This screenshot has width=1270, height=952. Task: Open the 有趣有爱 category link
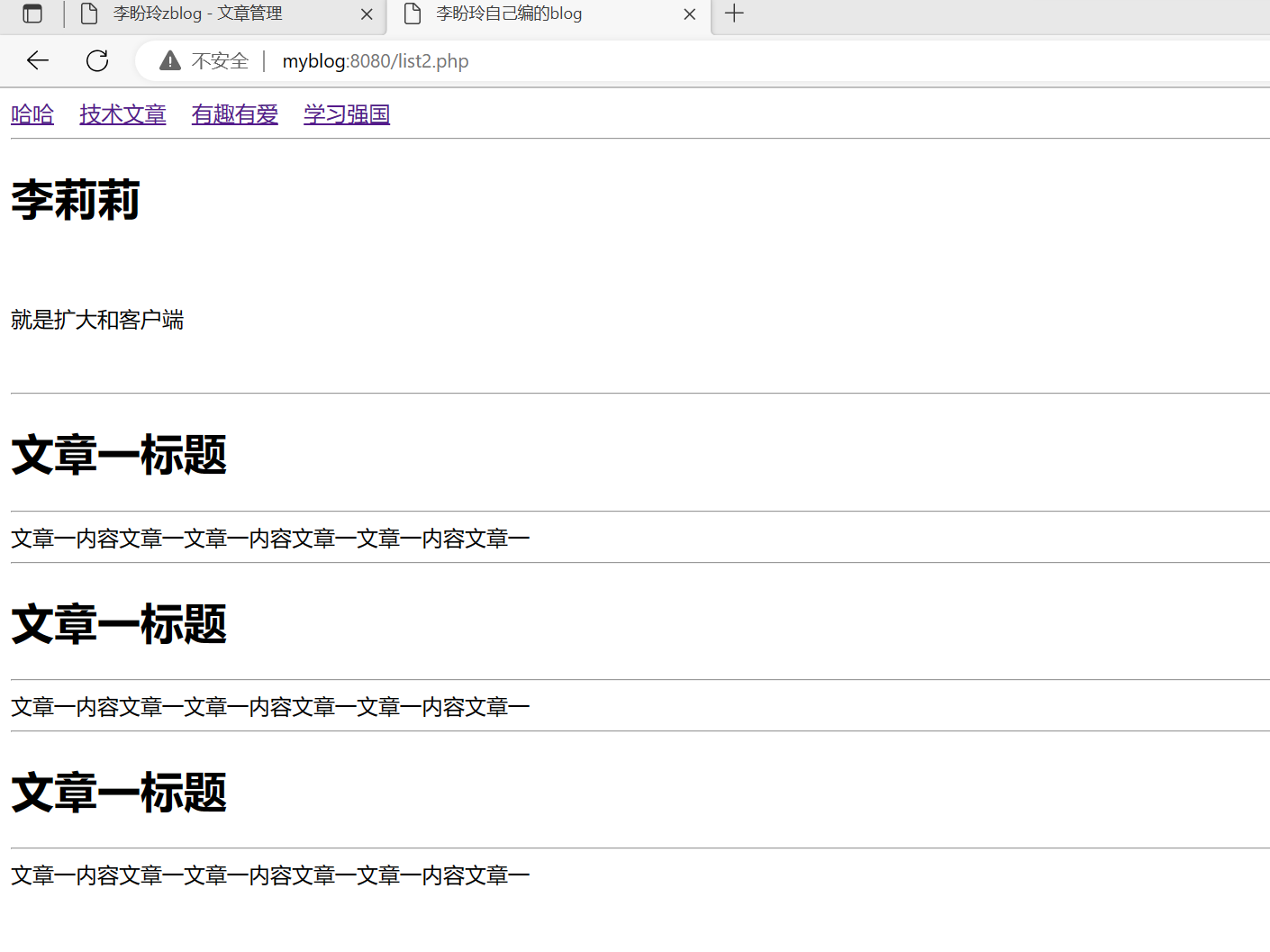(235, 114)
